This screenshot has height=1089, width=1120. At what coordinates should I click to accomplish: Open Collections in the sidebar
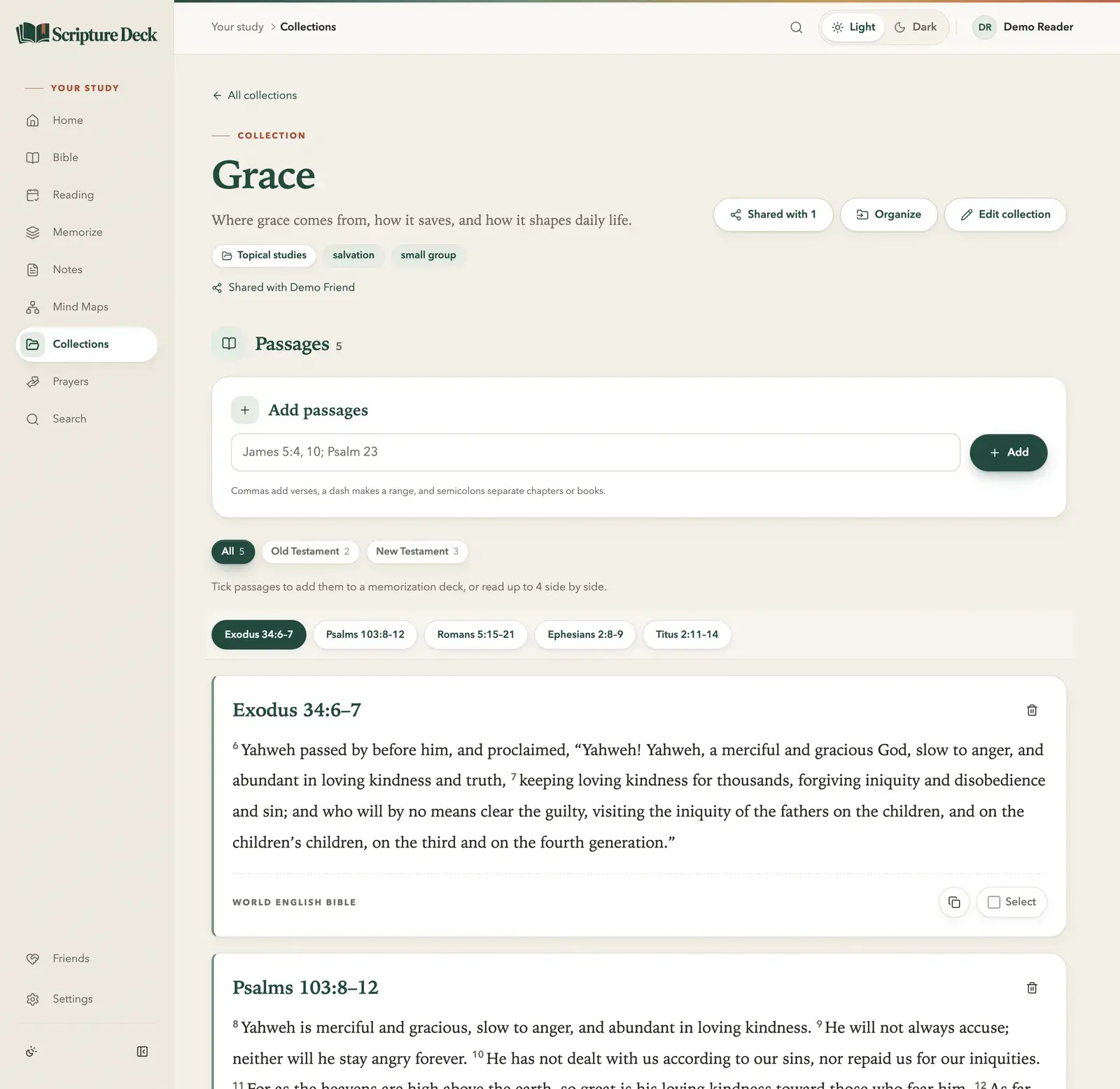coord(87,344)
